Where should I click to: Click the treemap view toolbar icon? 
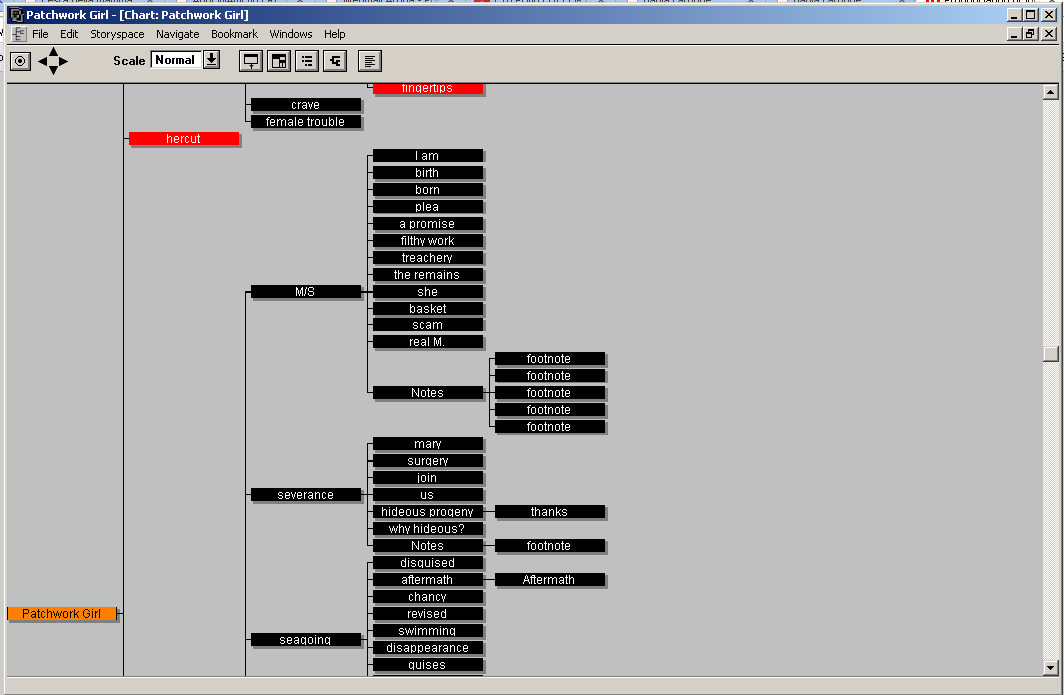(279, 61)
